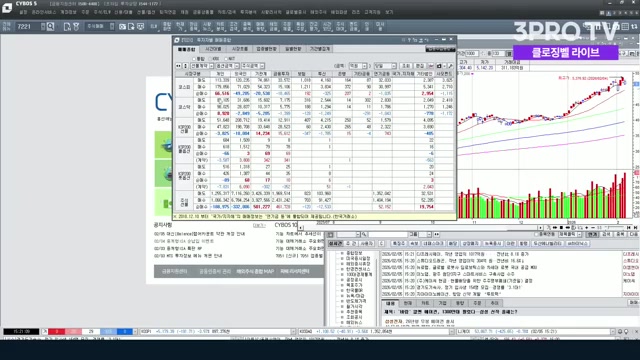This screenshot has height=360, width=640.
Task: Click the X icon at status bar end
Action: [x=636, y=332]
